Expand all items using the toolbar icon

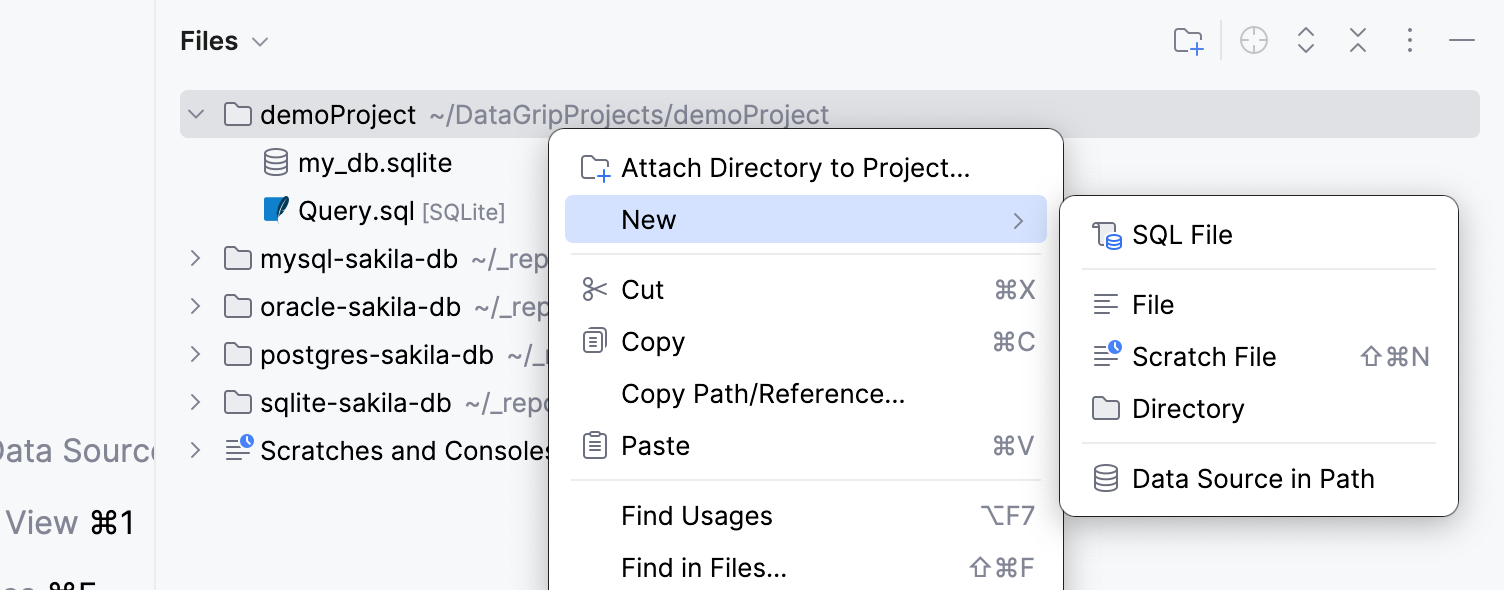pos(1305,40)
